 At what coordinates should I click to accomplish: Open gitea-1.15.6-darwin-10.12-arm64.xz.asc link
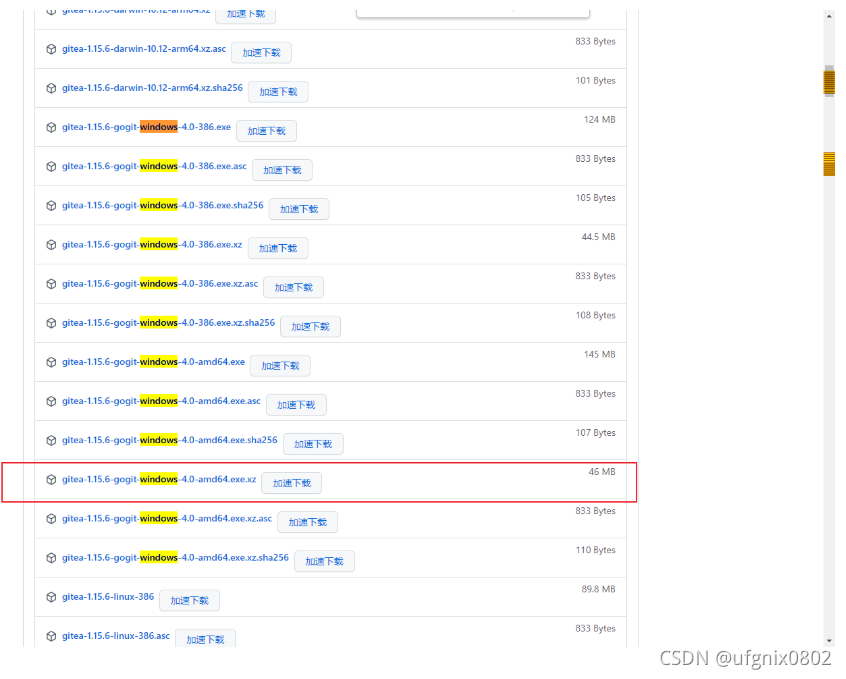[144, 49]
